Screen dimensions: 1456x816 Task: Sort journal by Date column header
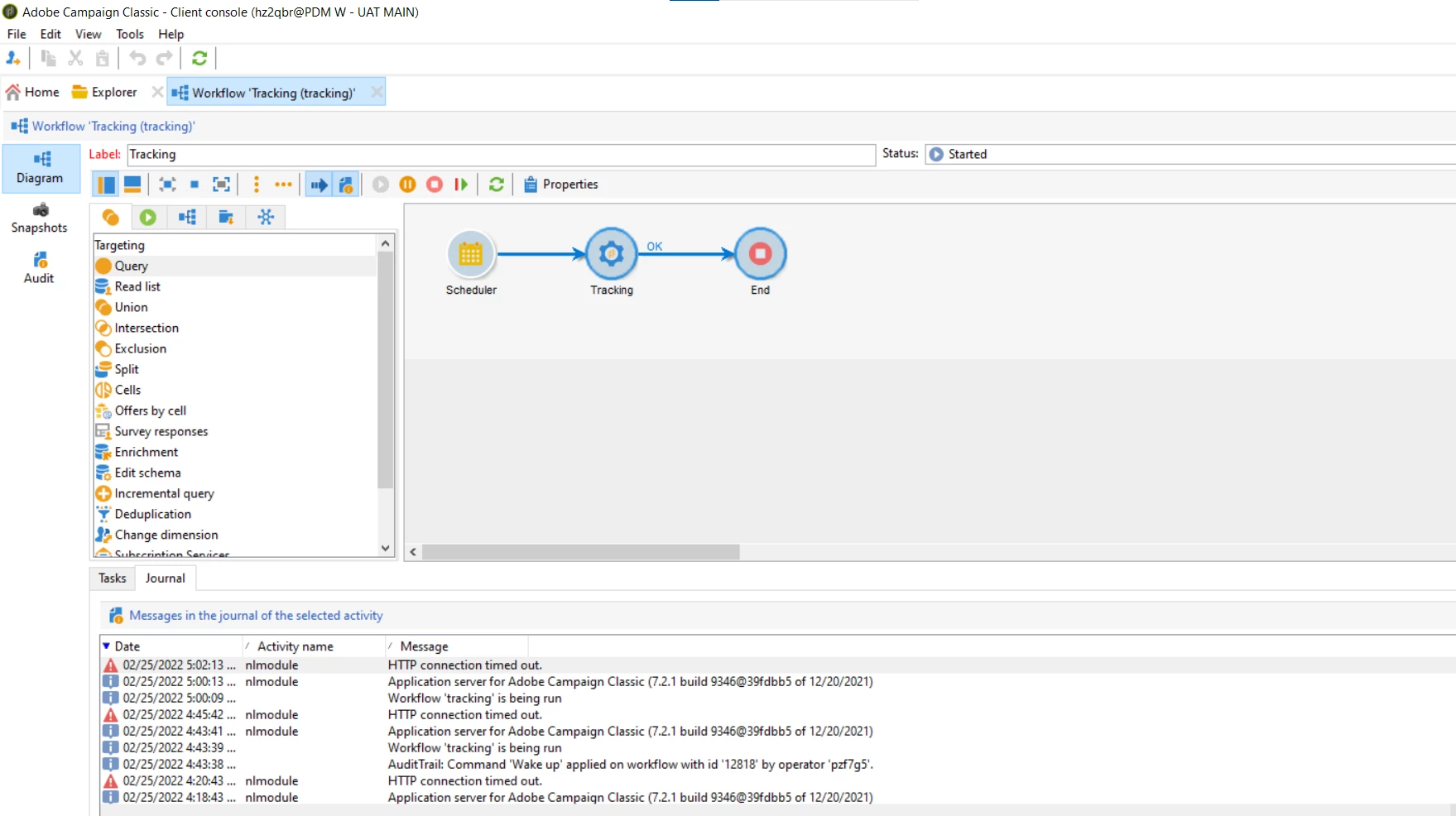point(171,646)
